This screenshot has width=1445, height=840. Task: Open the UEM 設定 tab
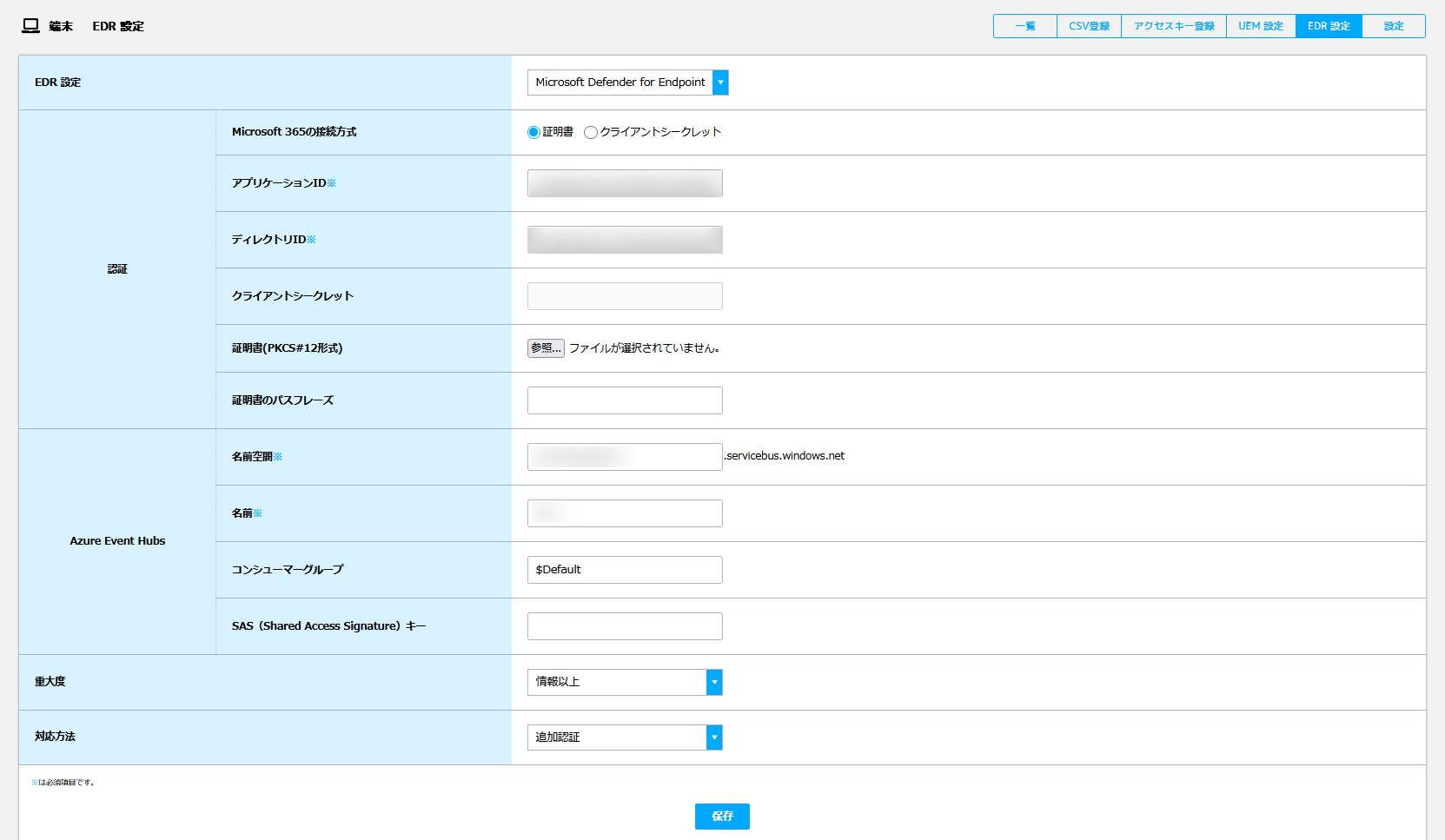(x=1261, y=26)
